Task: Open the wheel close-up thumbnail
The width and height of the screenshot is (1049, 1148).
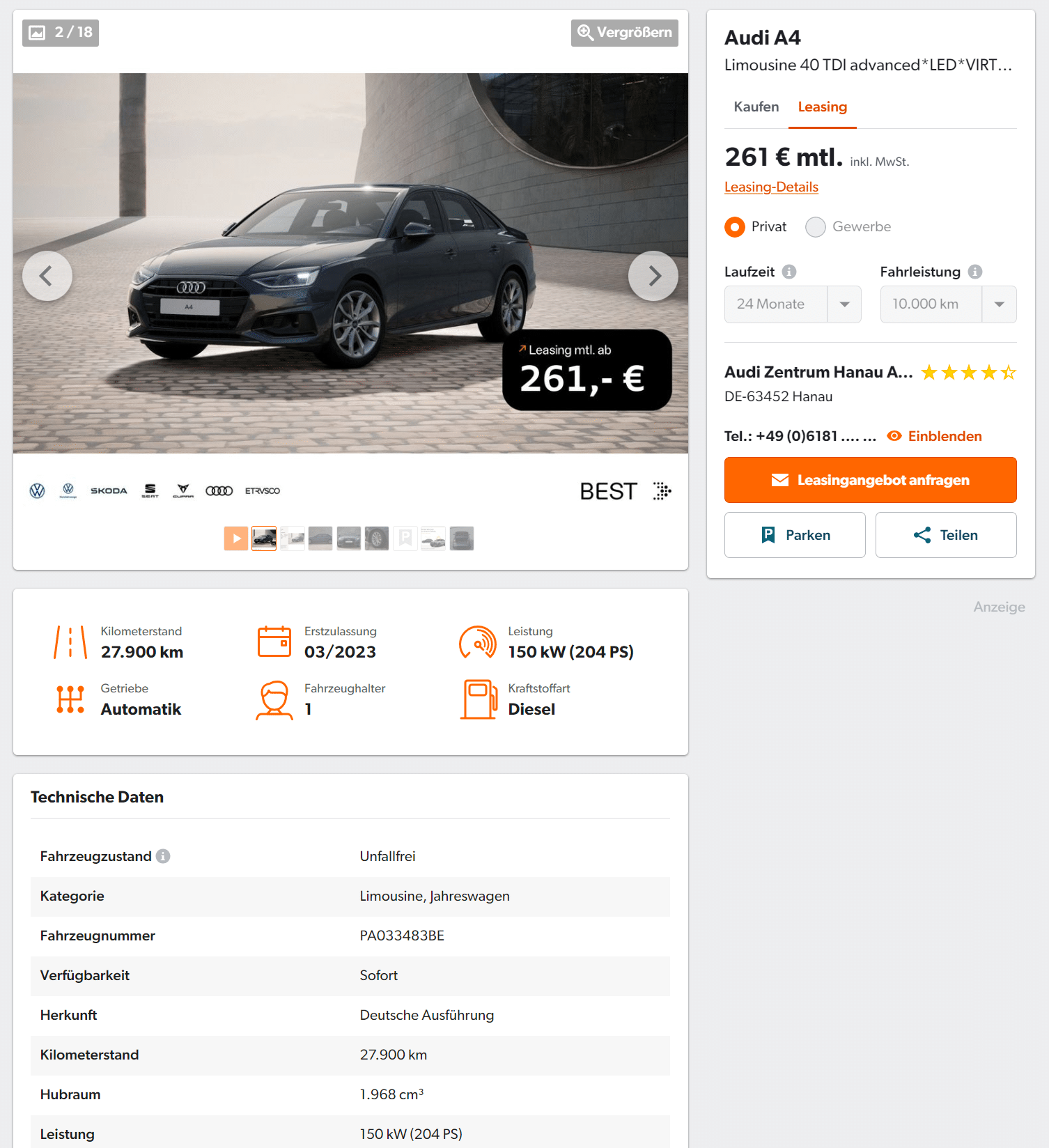Action: coord(377,538)
